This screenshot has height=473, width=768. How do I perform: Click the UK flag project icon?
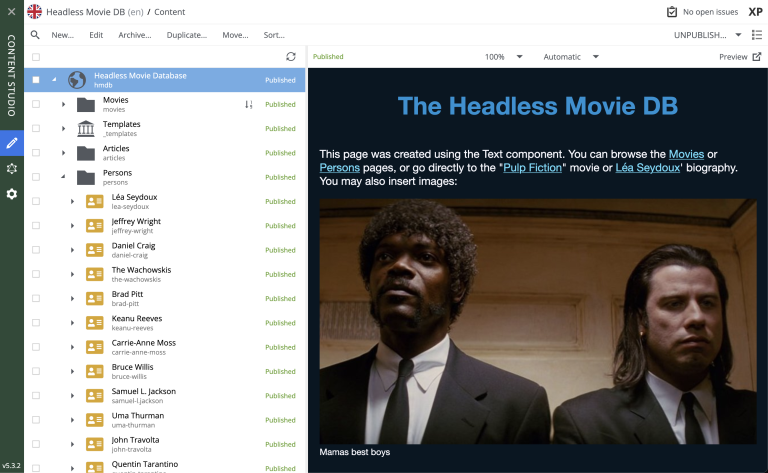(34, 11)
